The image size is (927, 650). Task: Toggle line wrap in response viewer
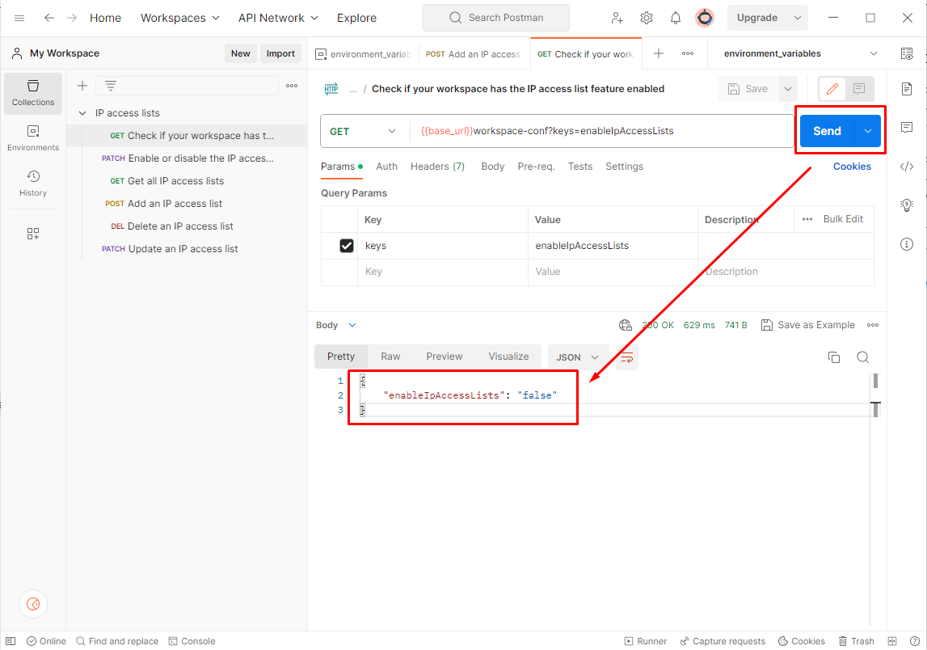click(x=627, y=357)
